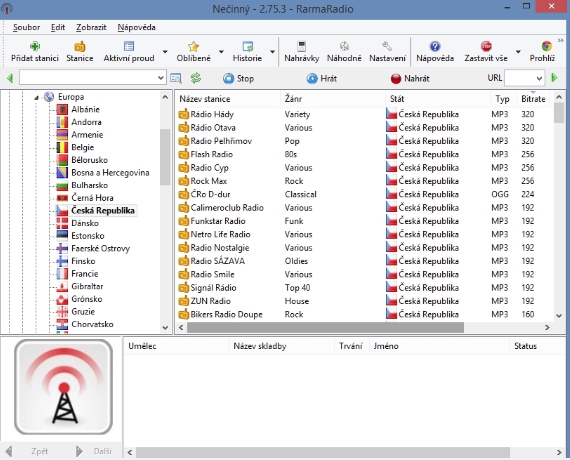Click the station list horizontal scrollbar

325,327
